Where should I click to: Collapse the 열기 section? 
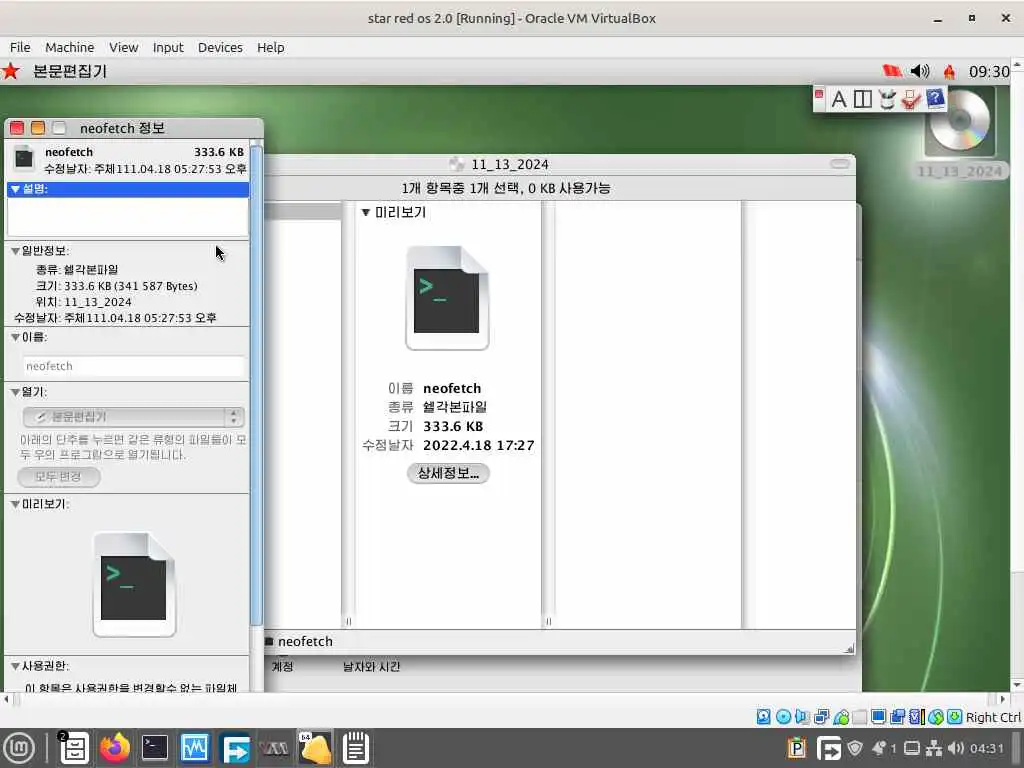15,392
